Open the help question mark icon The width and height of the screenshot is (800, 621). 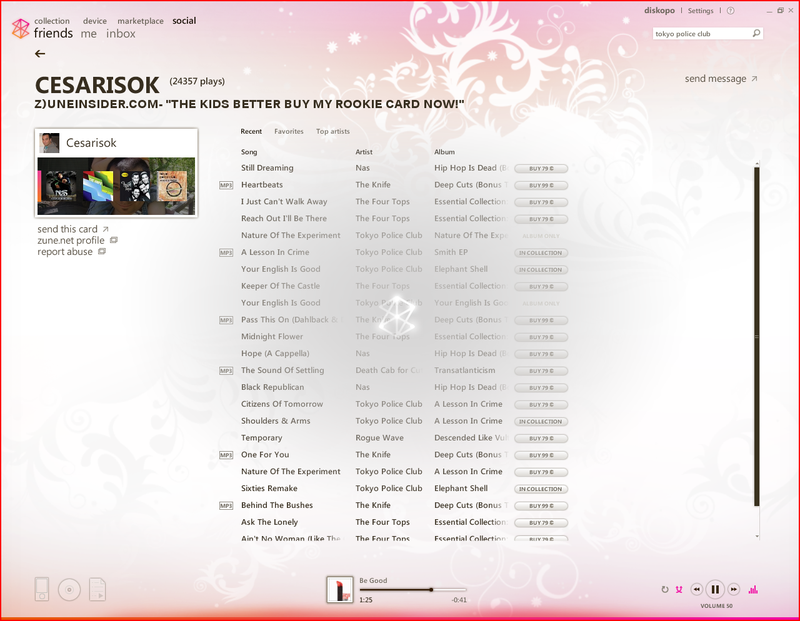731,11
